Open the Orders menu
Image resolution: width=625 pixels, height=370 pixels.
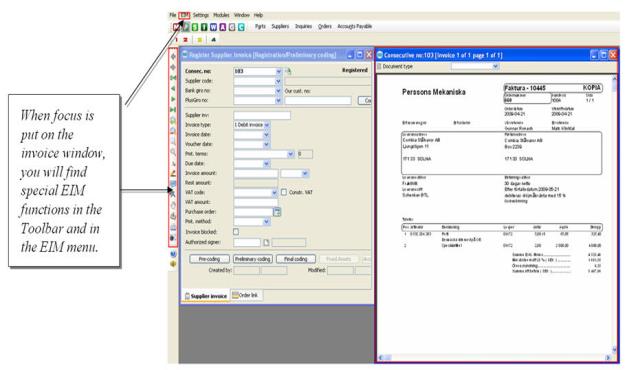point(325,26)
